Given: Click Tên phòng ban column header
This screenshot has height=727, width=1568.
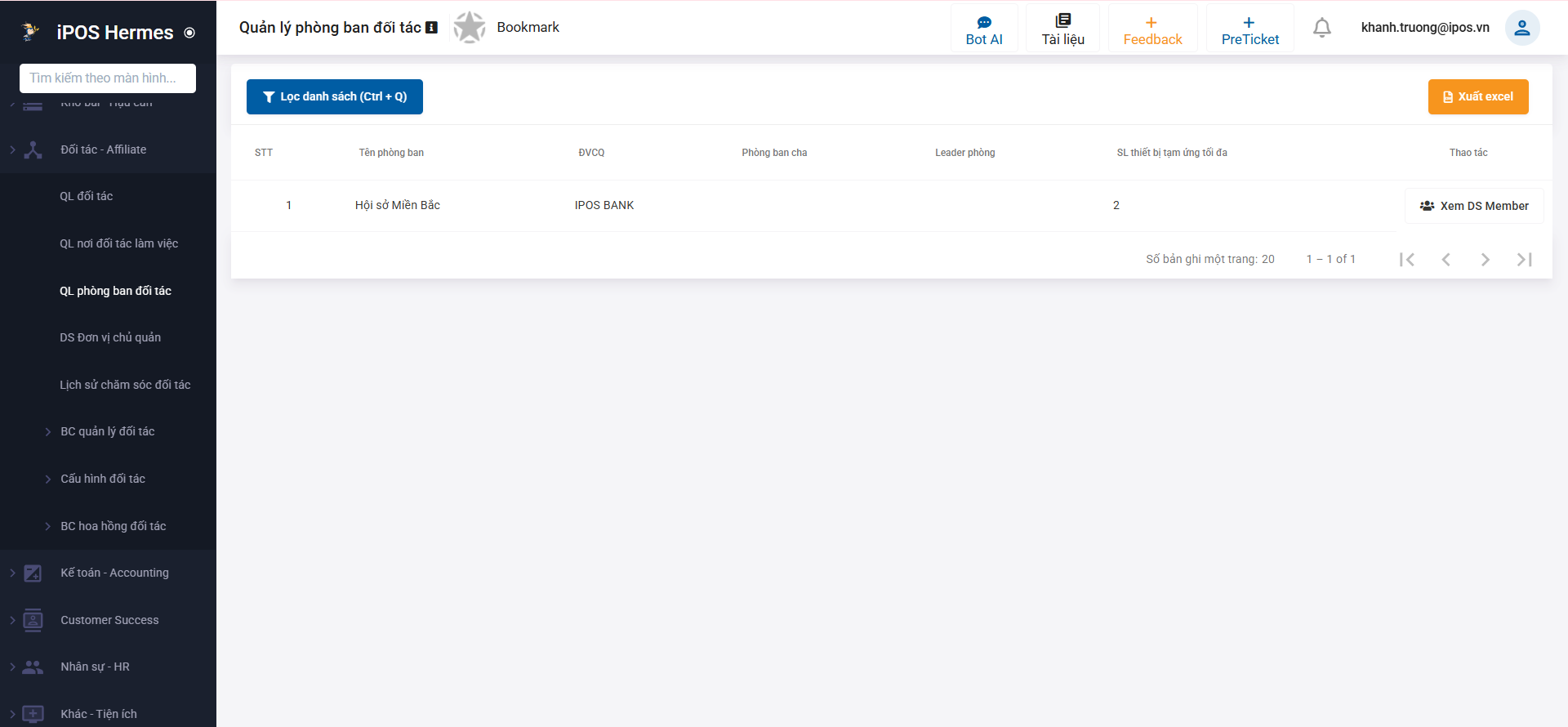Looking at the screenshot, I should pos(391,153).
